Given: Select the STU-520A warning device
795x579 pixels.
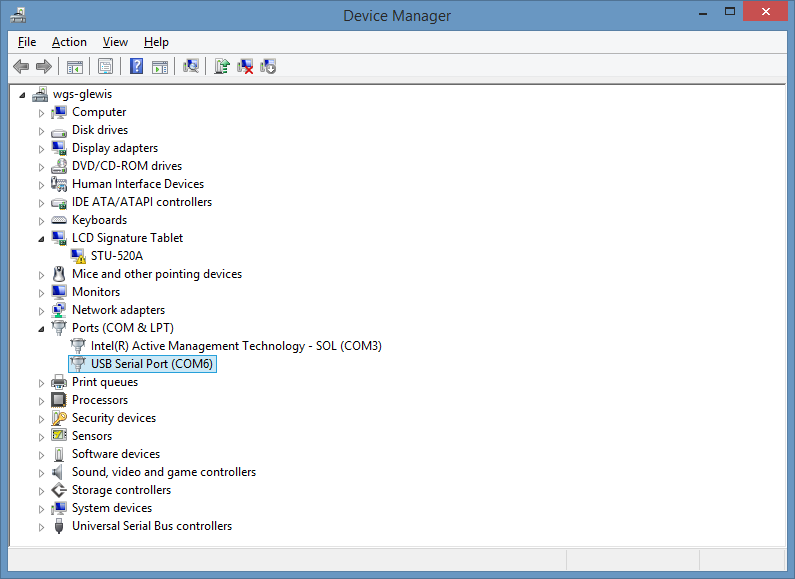Looking at the screenshot, I should click(x=117, y=256).
